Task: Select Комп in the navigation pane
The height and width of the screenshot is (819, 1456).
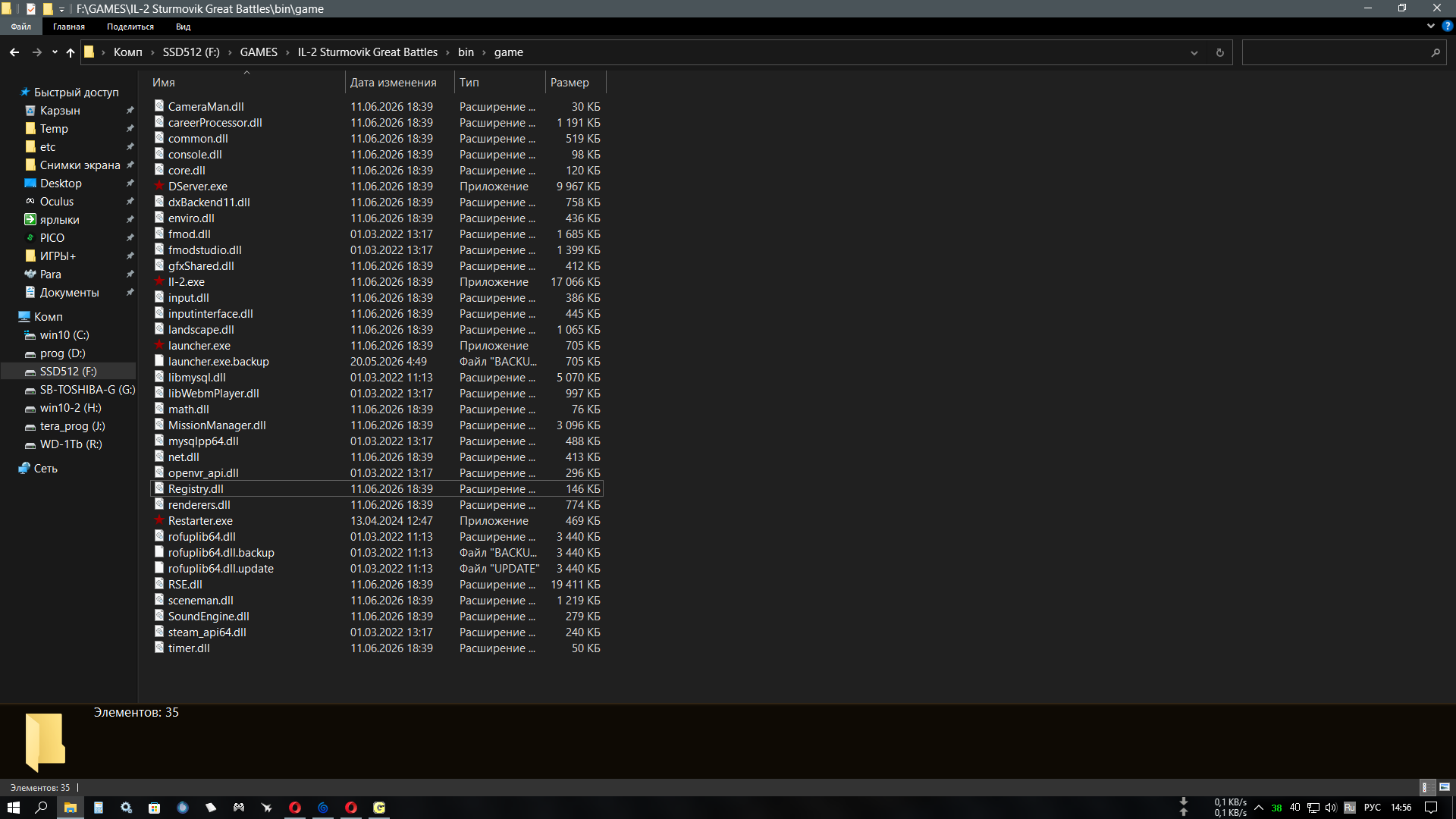Action: coord(48,317)
